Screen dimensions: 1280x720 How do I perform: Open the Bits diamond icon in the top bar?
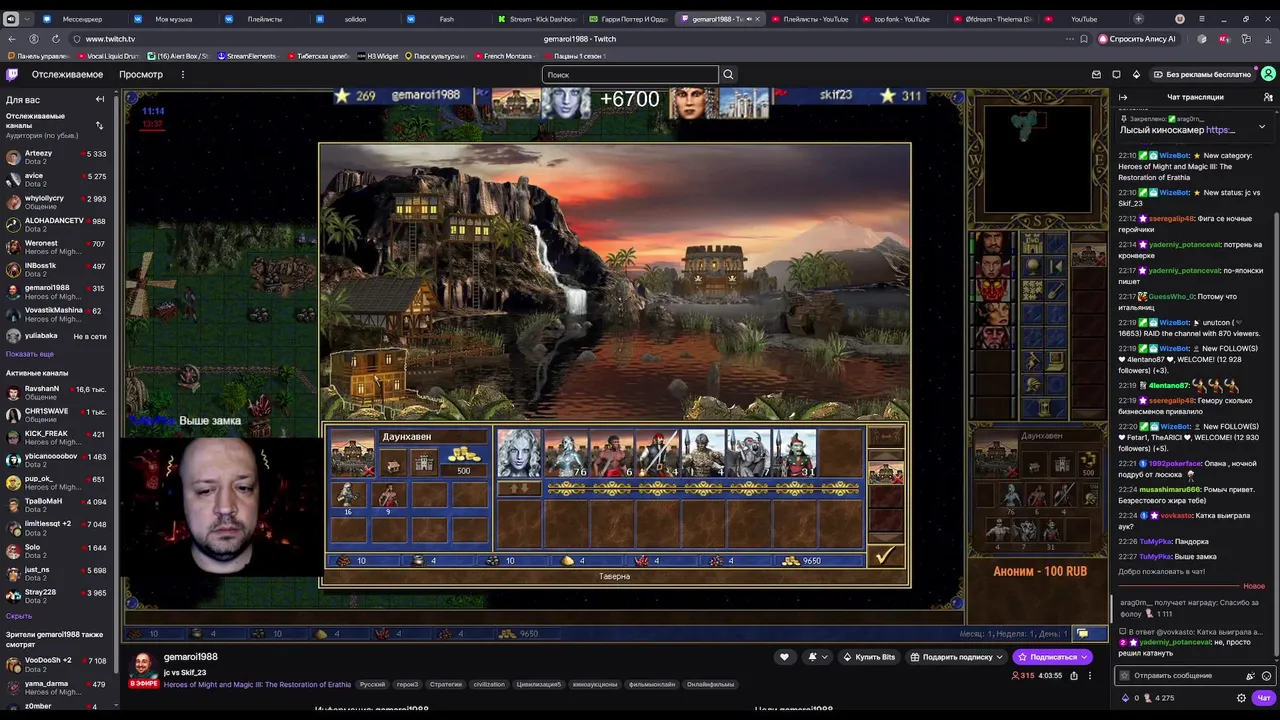click(1136, 74)
